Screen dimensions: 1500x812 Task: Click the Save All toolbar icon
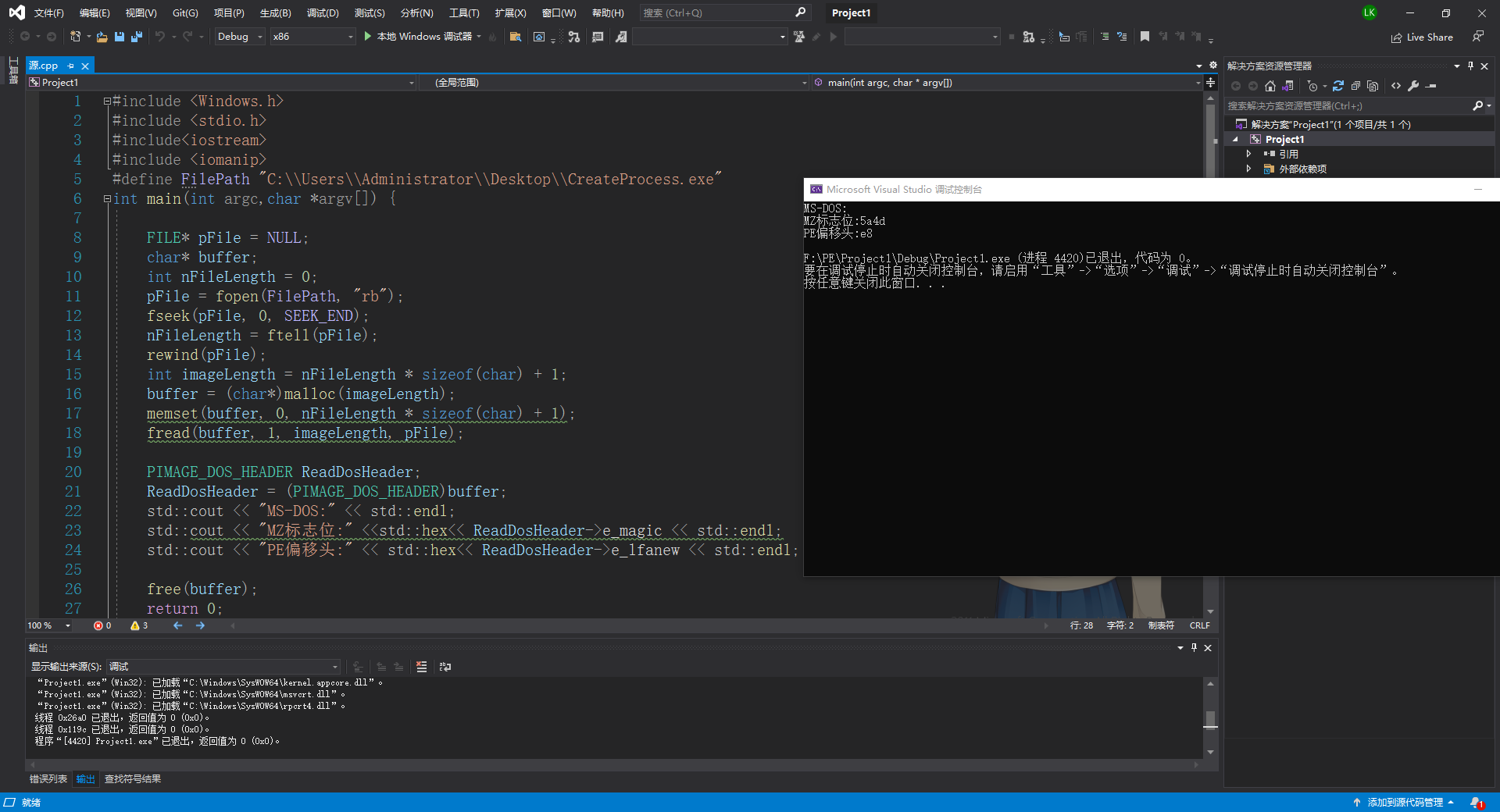(137, 37)
